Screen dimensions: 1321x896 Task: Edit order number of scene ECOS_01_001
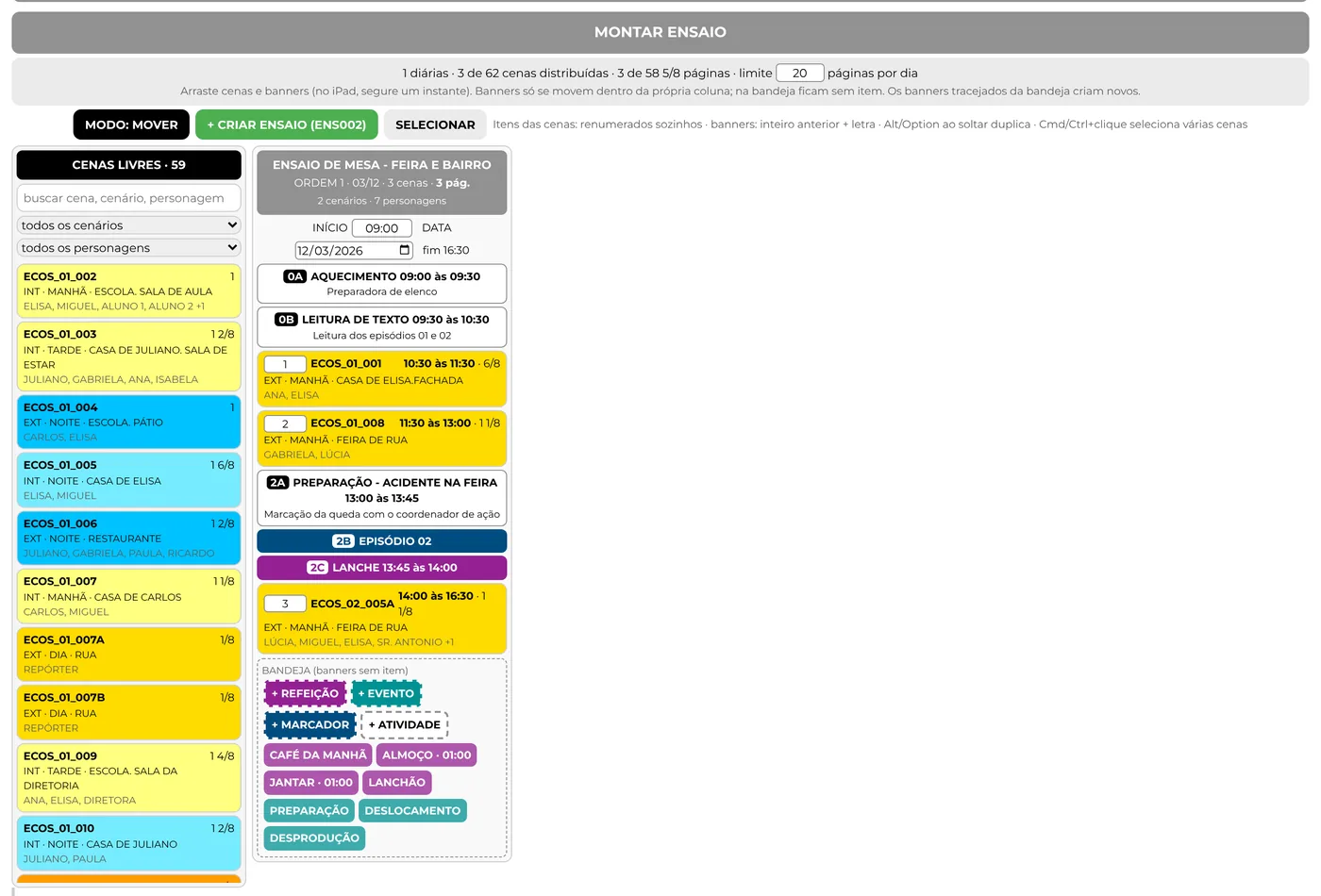[285, 364]
